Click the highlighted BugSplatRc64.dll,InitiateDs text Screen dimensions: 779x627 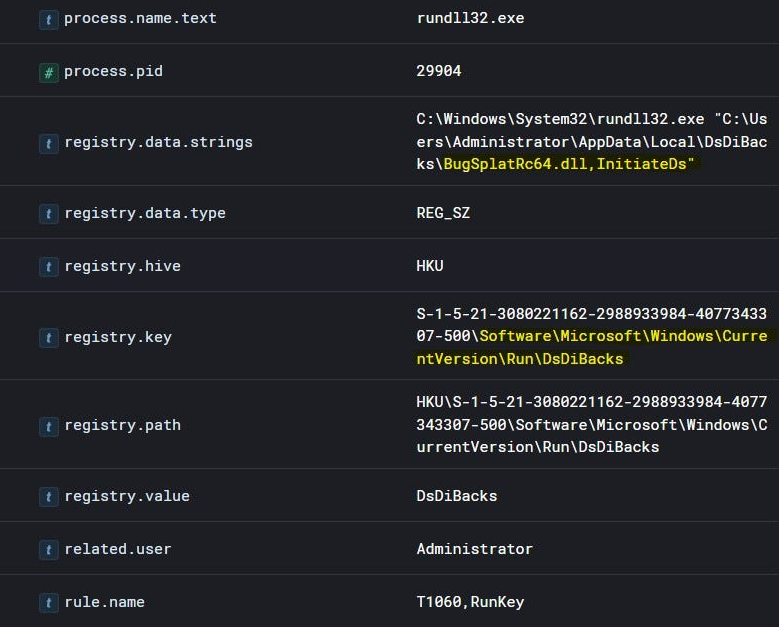pyautogui.click(x=572, y=163)
